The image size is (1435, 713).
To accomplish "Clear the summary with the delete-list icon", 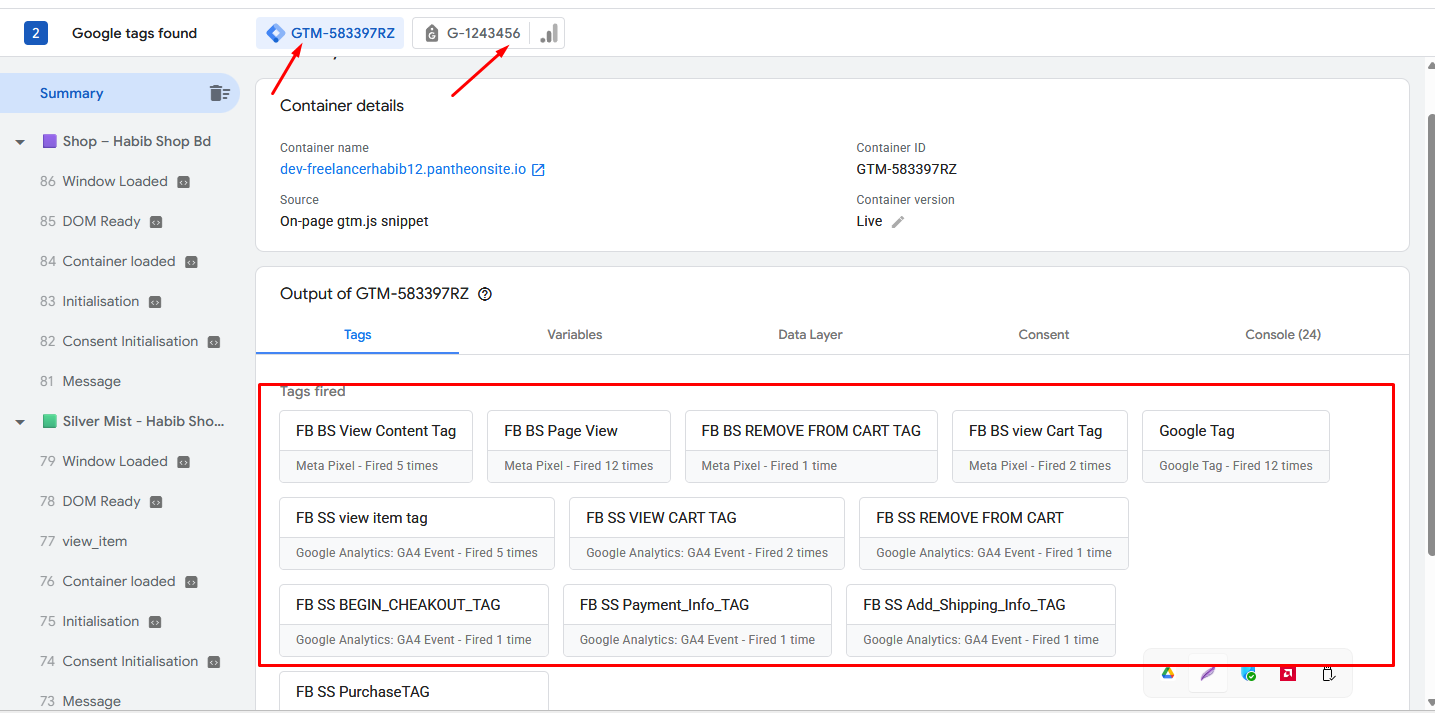I will pyautogui.click(x=219, y=93).
